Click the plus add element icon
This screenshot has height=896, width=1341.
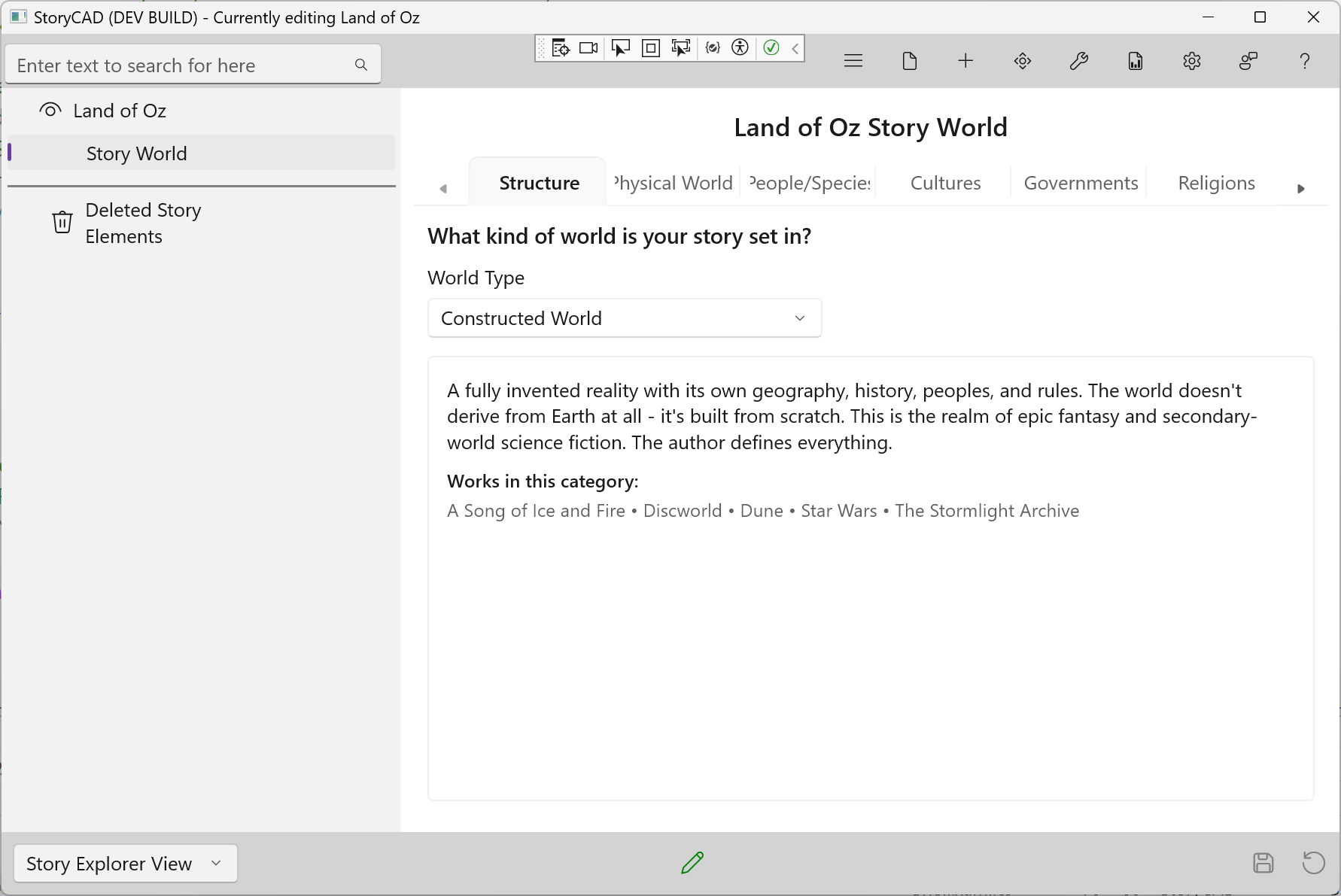(x=965, y=61)
